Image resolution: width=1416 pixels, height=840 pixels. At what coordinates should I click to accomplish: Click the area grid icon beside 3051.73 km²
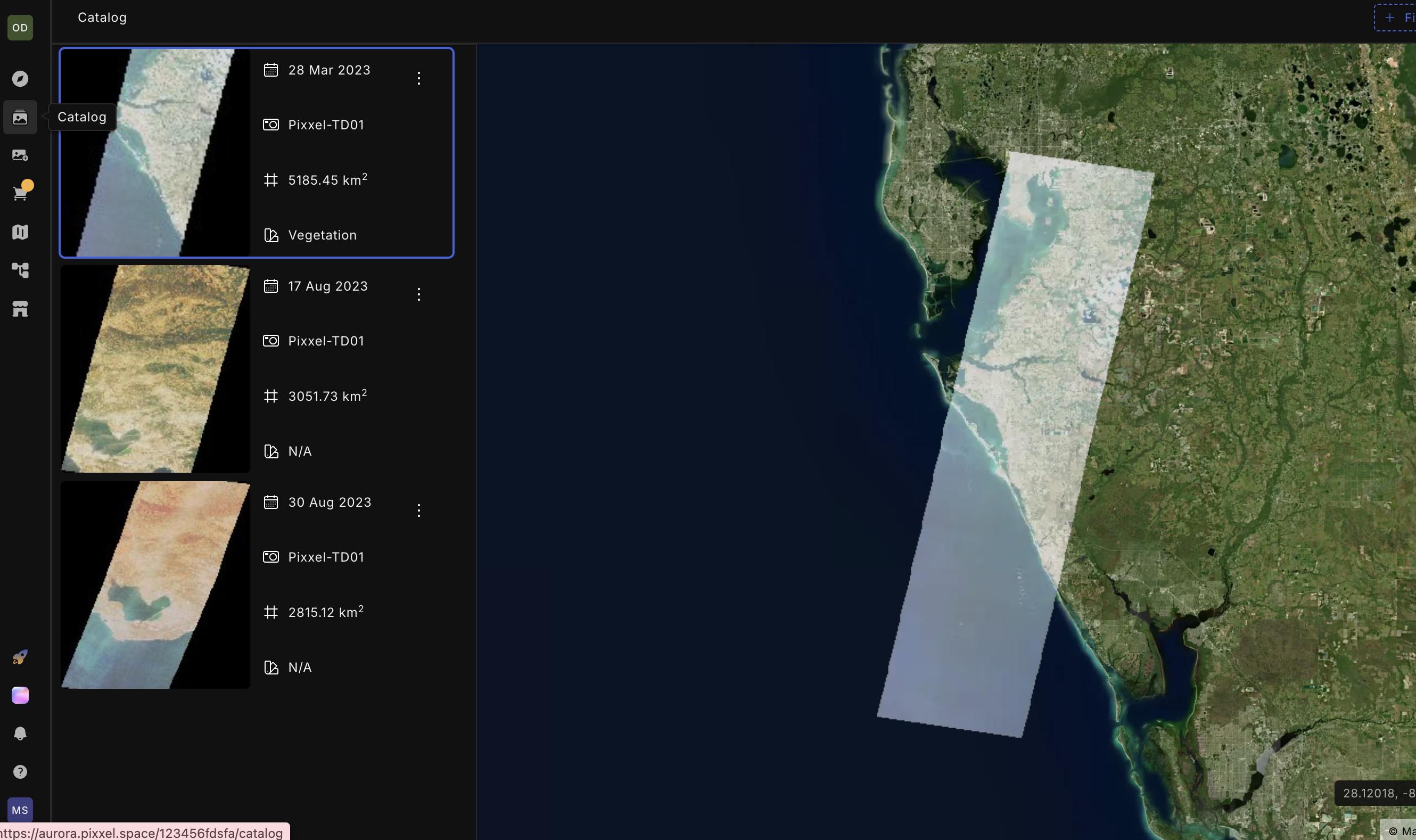[271, 396]
